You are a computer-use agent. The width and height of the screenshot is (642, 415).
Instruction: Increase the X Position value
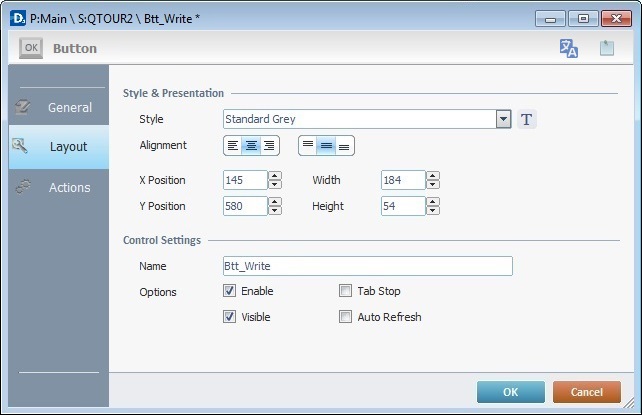pyautogui.click(x=275, y=176)
